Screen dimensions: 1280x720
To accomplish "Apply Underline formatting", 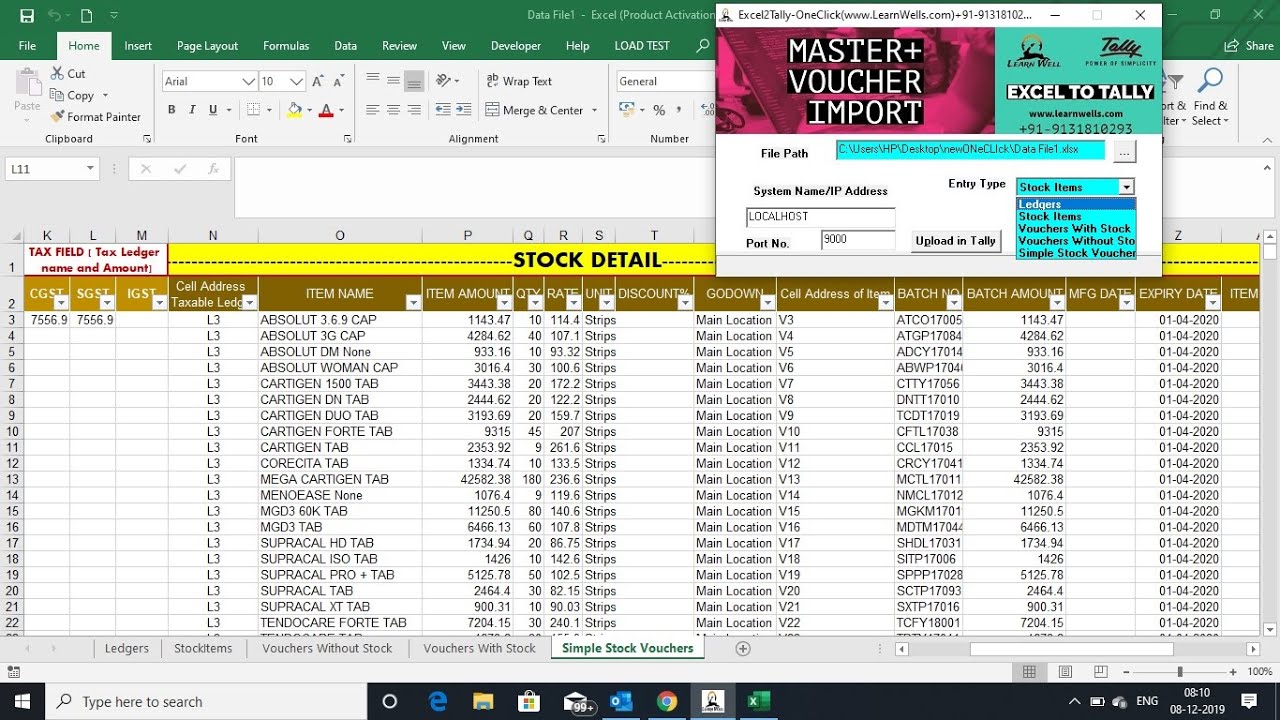I will [x=210, y=110].
